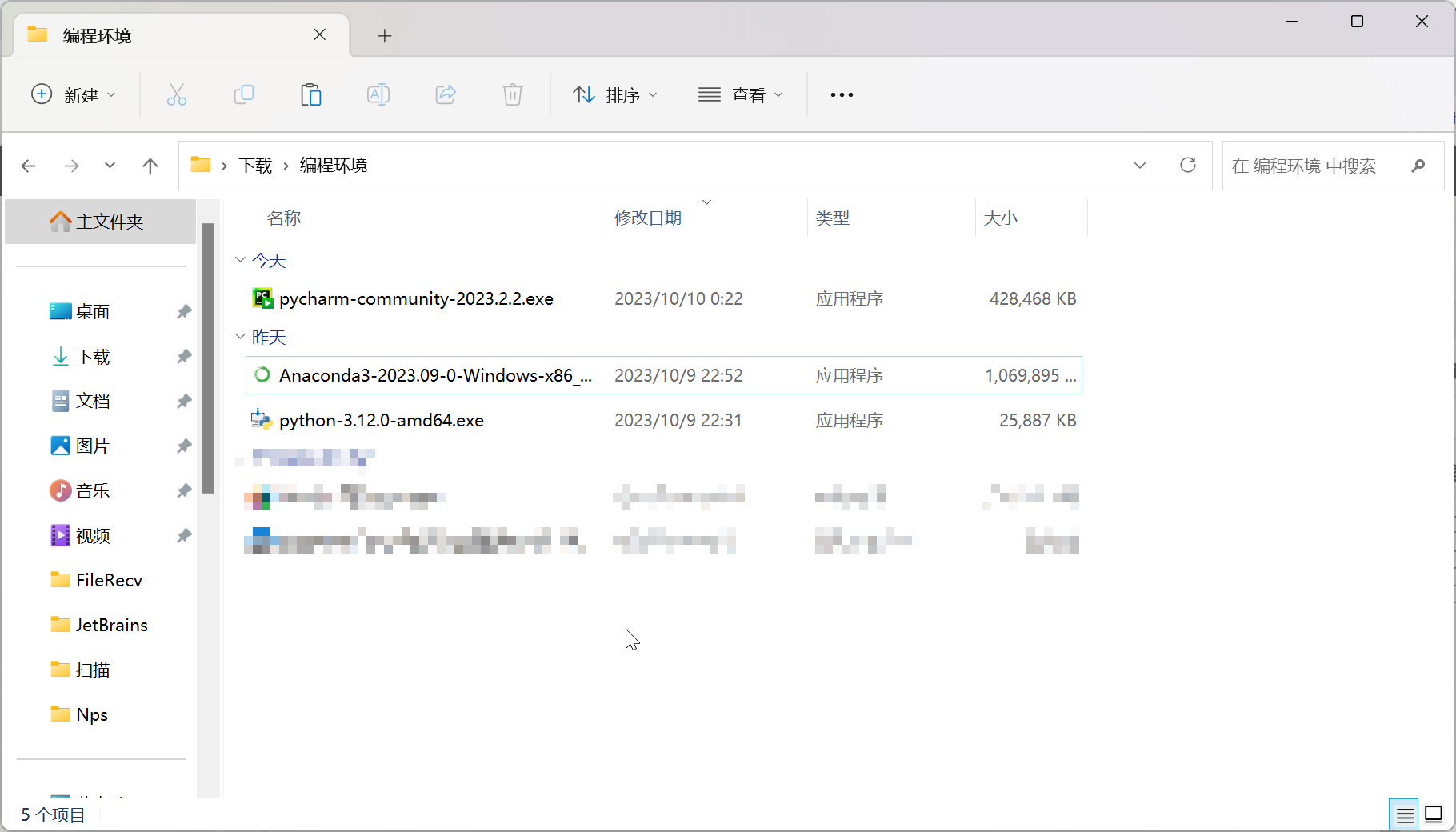Click the Up one level arrow icon
The width and height of the screenshot is (1456, 832).
click(x=150, y=166)
